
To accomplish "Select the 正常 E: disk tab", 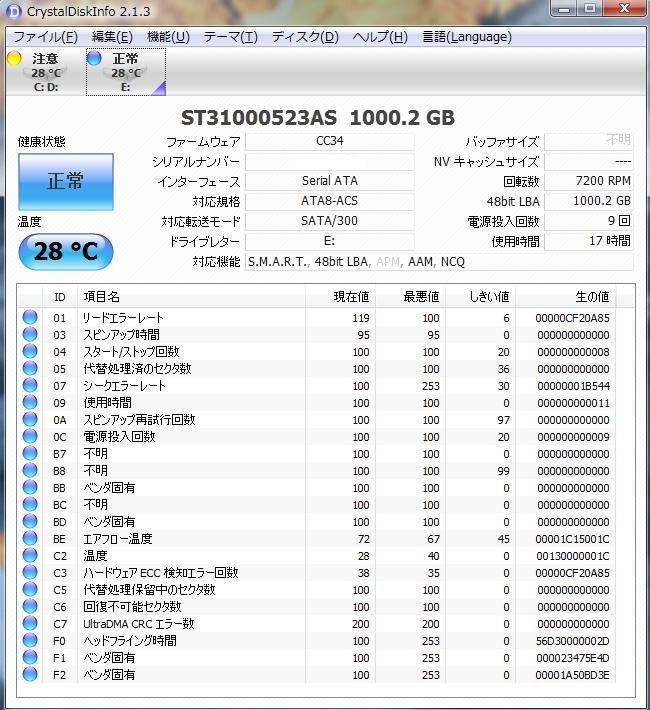I will pyautogui.click(x=126, y=72).
